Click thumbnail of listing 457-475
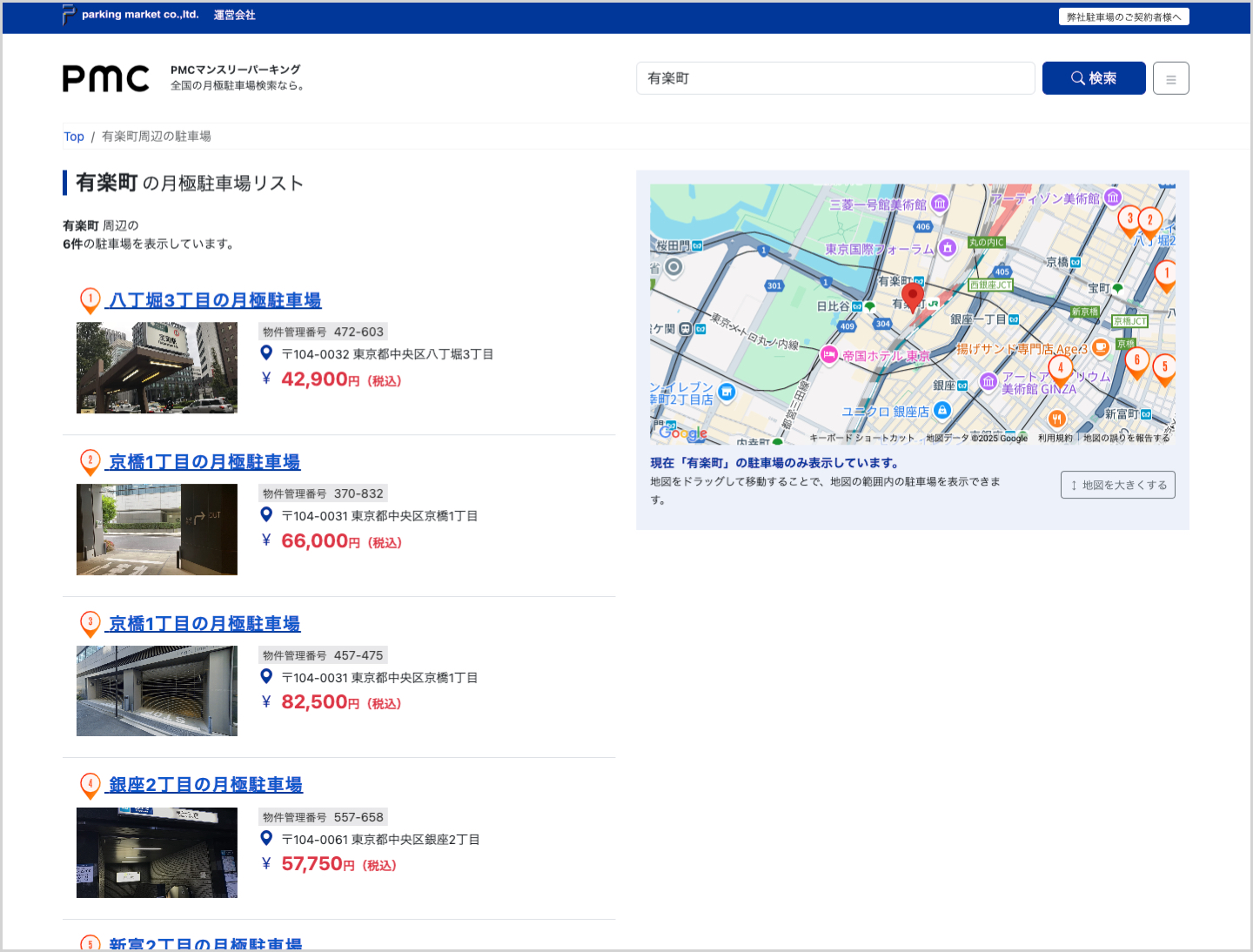The image size is (1253, 952). pos(157,691)
